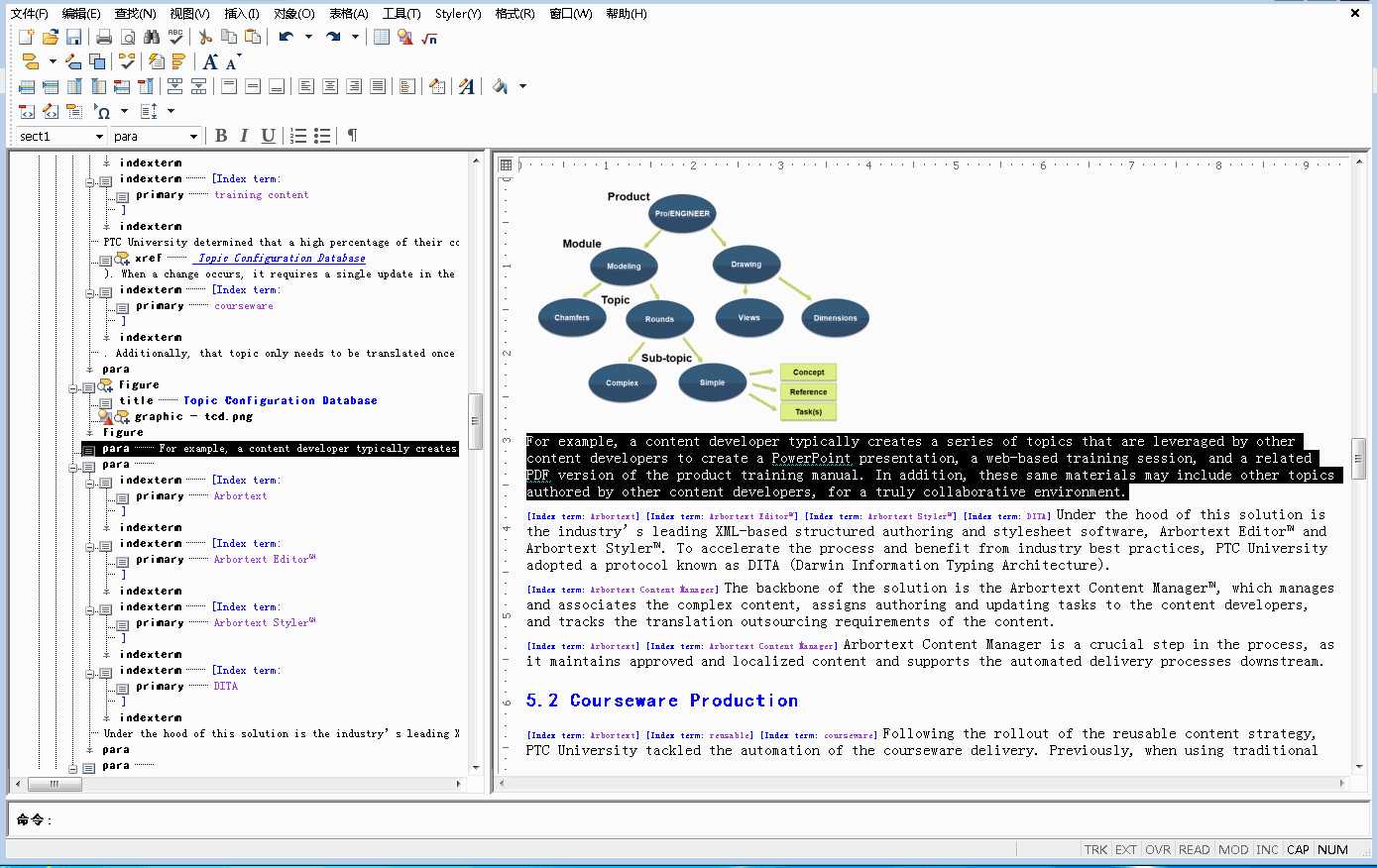
Task: Open the Styler(Y) menu
Action: click(x=458, y=13)
